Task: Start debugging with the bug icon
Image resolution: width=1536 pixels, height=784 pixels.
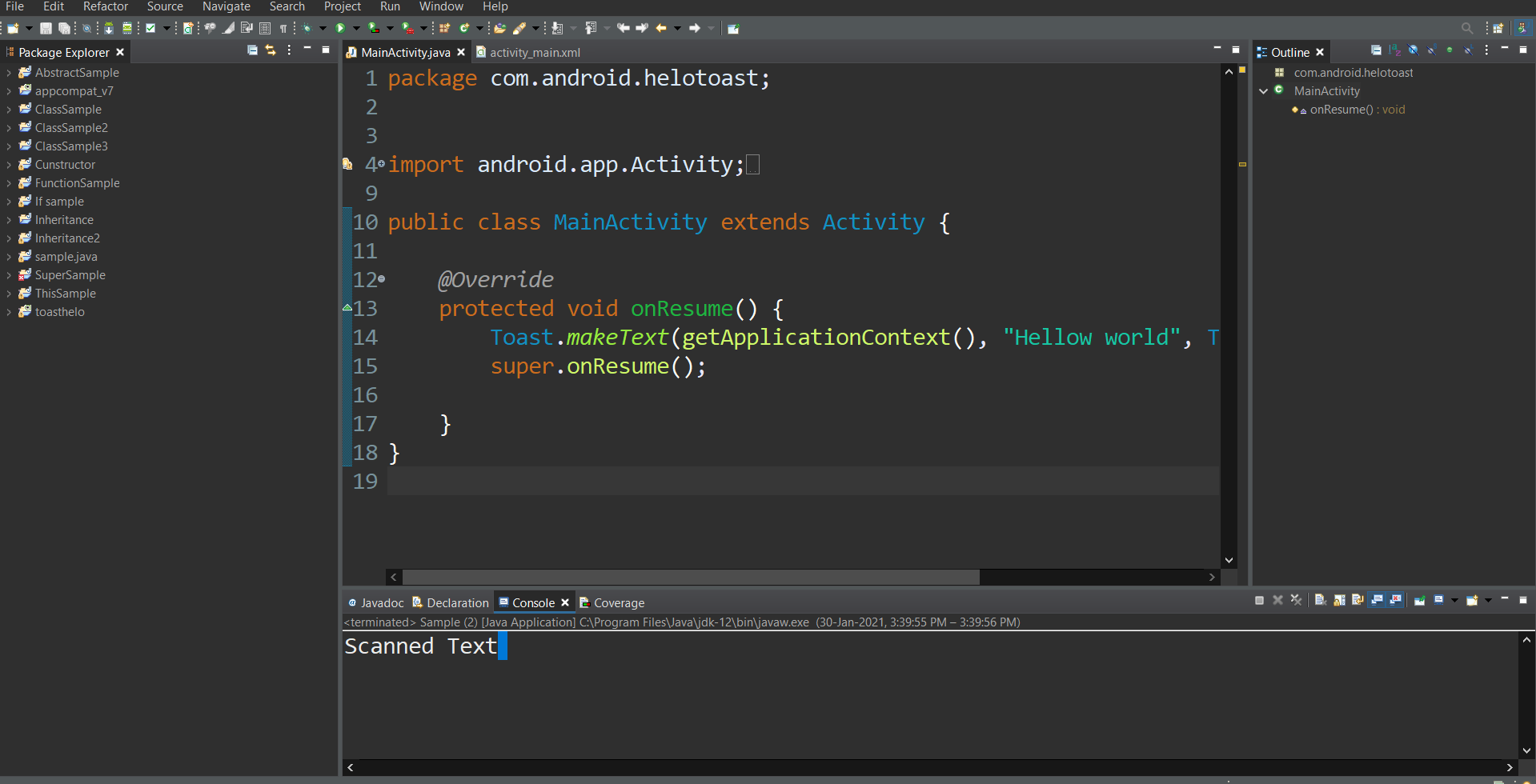Action: 307,28
